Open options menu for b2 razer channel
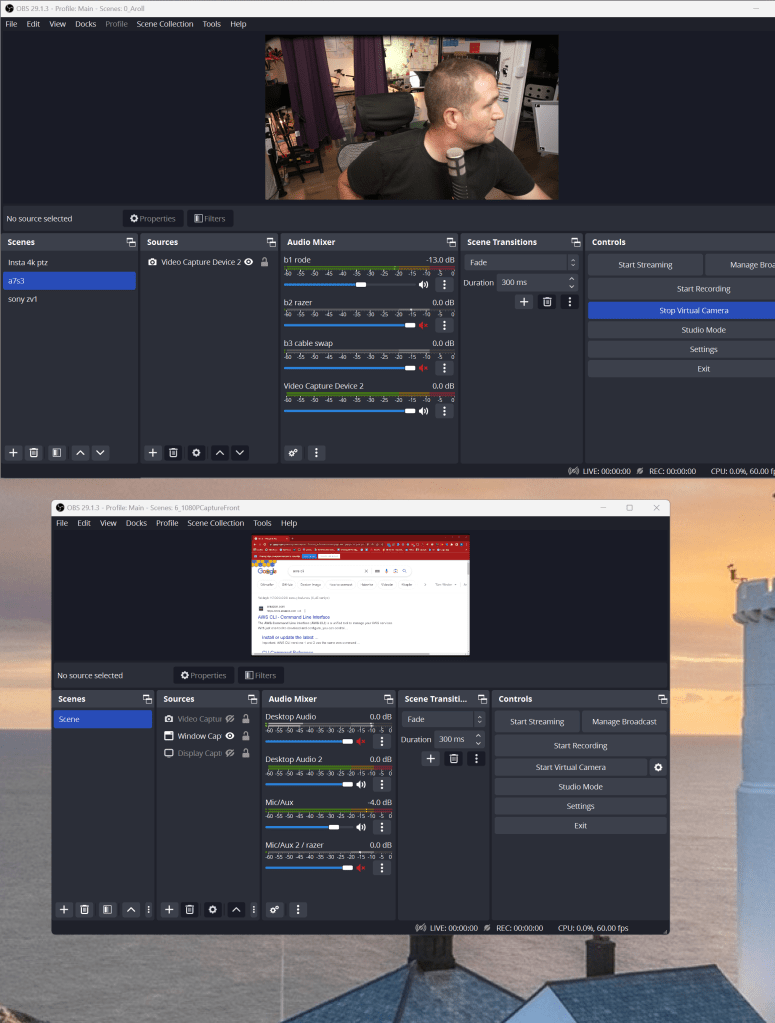Screen dimensions: 775x1023 [444, 325]
